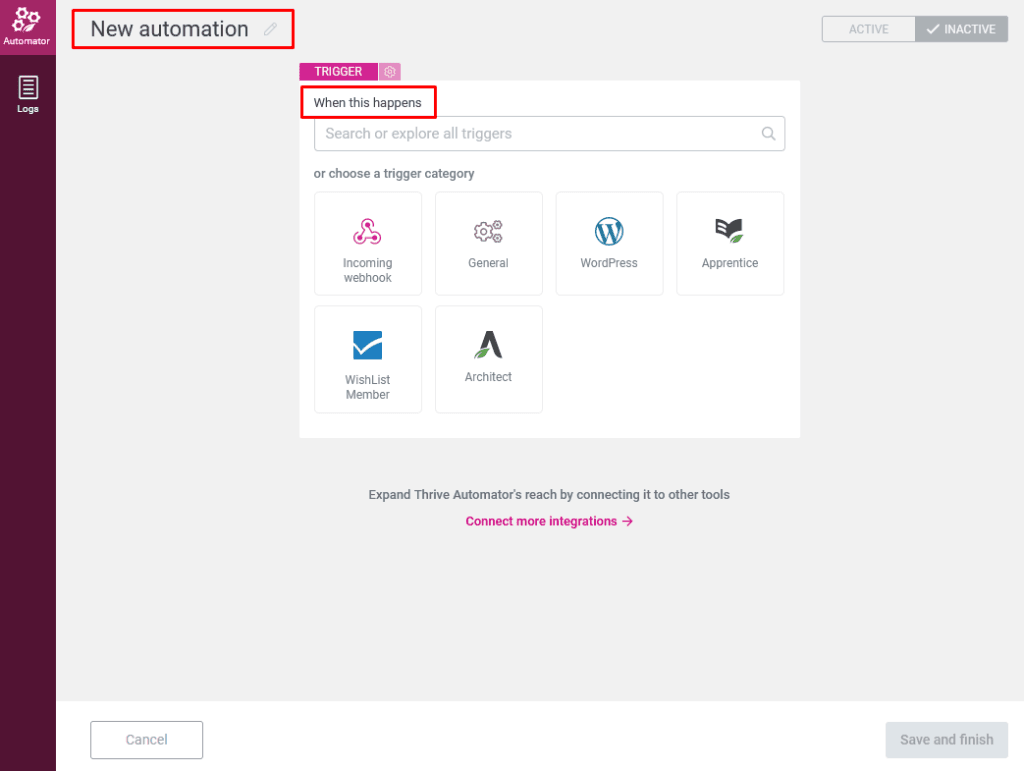Select the General trigger category

pos(488,244)
